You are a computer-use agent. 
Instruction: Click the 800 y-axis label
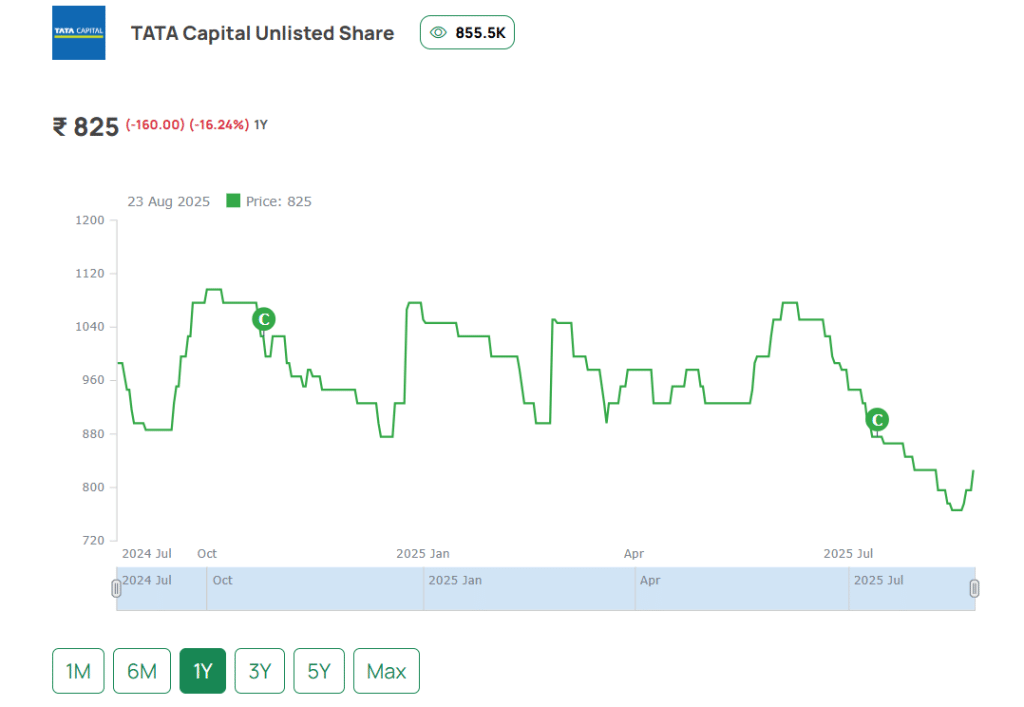[x=93, y=487]
